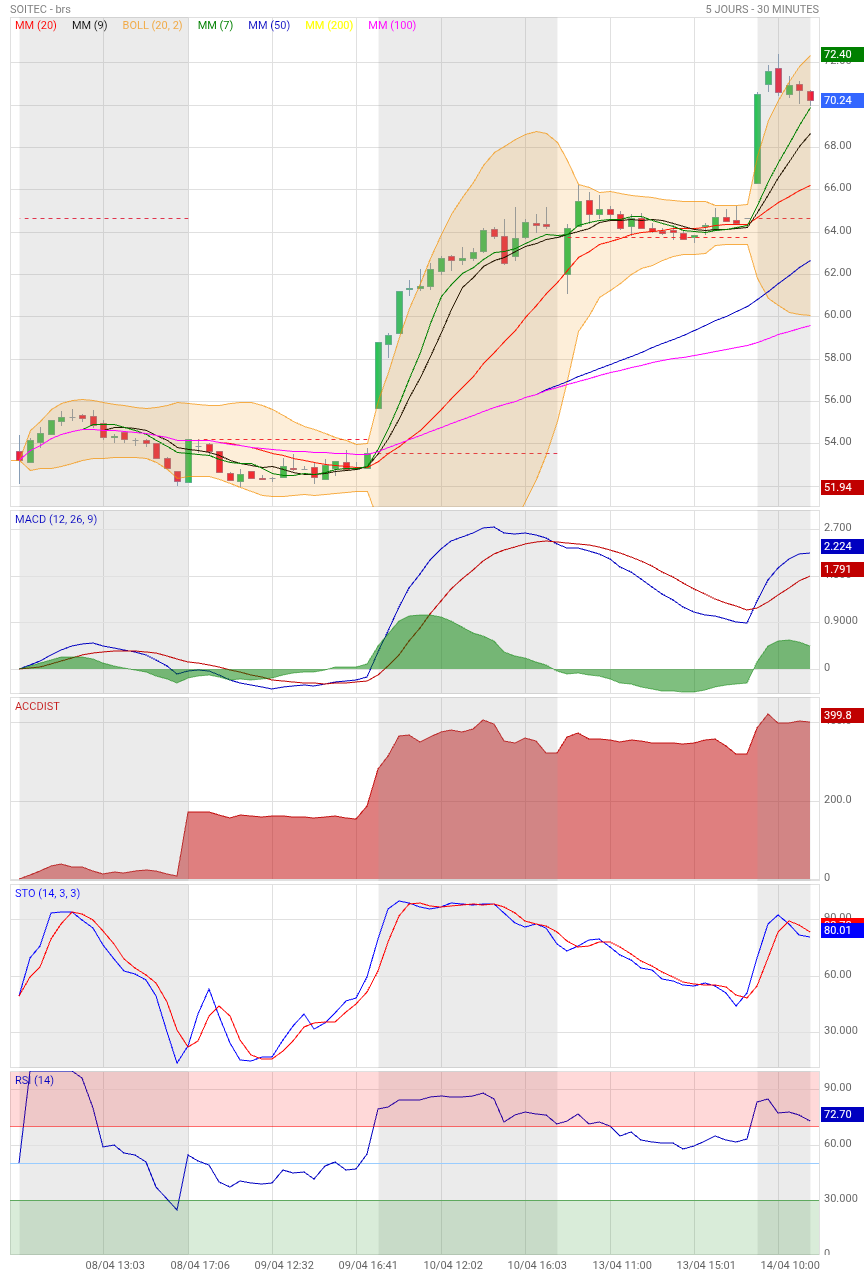Click the 10/04 12:02 time axis label
The width and height of the screenshot is (864, 1275).
point(453,1265)
